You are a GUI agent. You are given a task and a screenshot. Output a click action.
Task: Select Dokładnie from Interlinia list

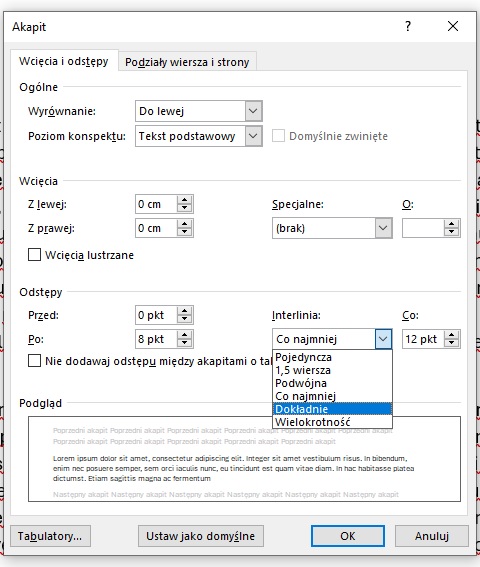tap(332, 409)
